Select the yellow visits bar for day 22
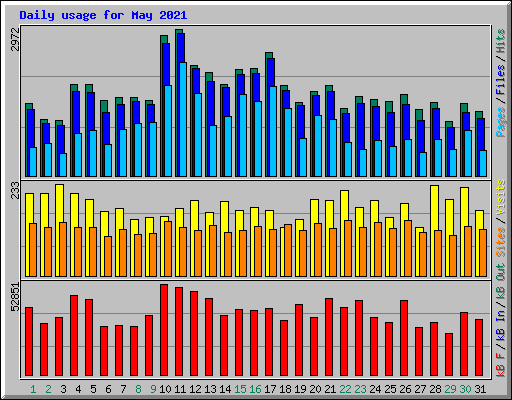Image resolution: width=512 pixels, height=400 pixels. (344, 205)
